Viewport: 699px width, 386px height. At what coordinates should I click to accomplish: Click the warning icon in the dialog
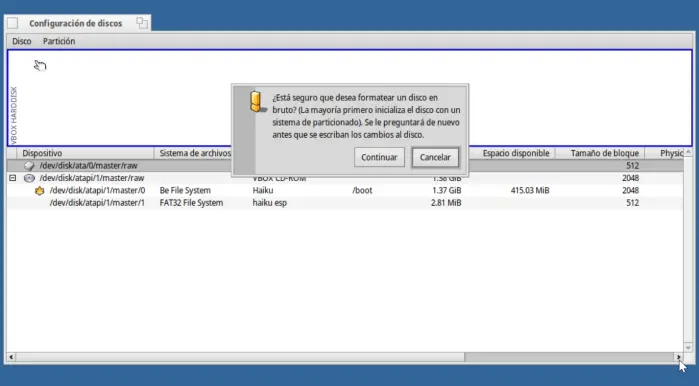coord(258,102)
